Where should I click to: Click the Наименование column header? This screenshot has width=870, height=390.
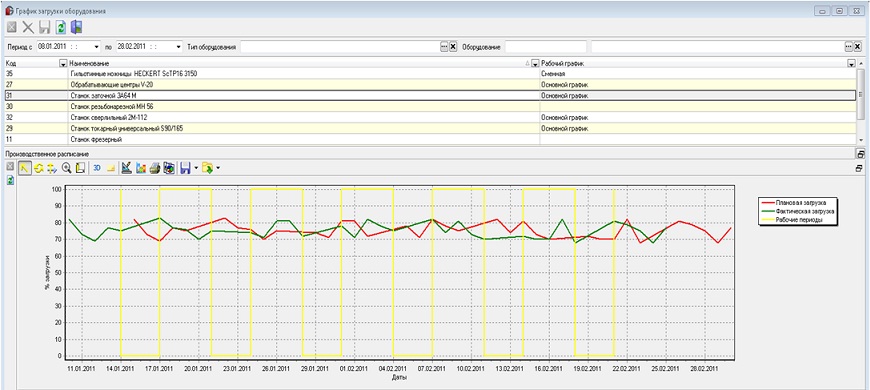(300, 63)
